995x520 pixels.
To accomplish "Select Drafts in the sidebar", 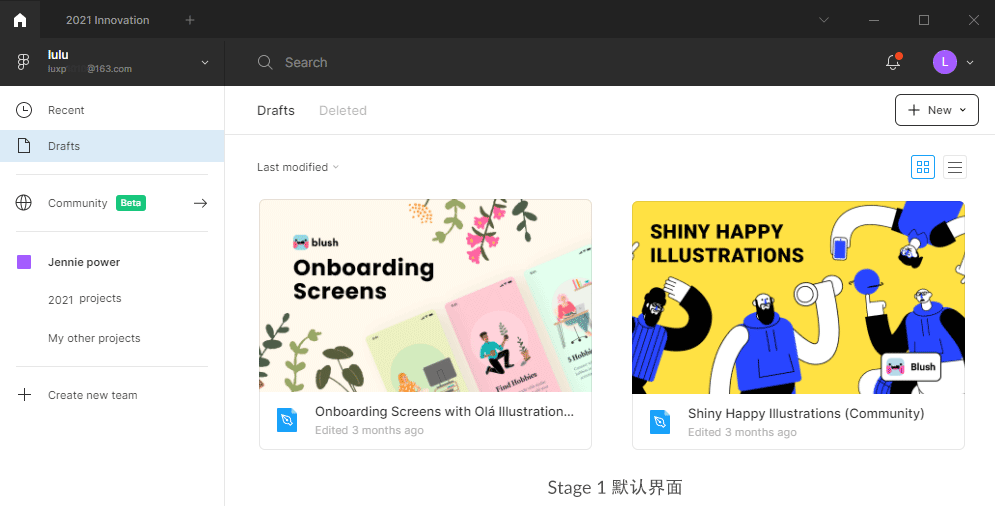I will 112,146.
